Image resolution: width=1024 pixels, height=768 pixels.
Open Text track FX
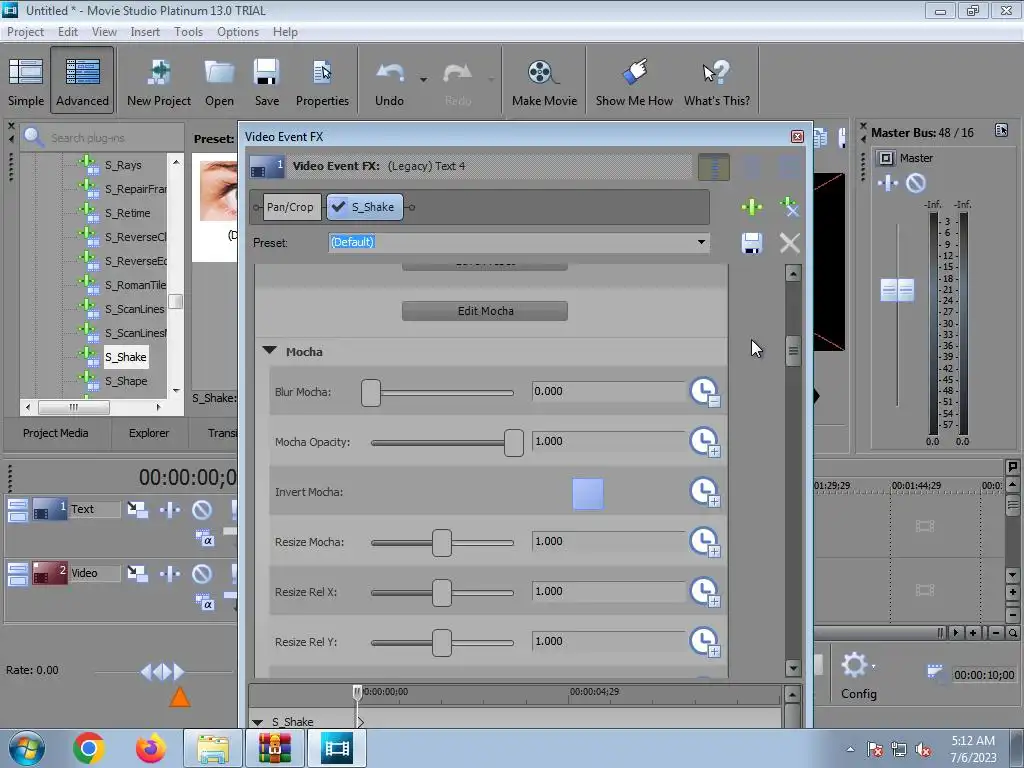(170, 509)
